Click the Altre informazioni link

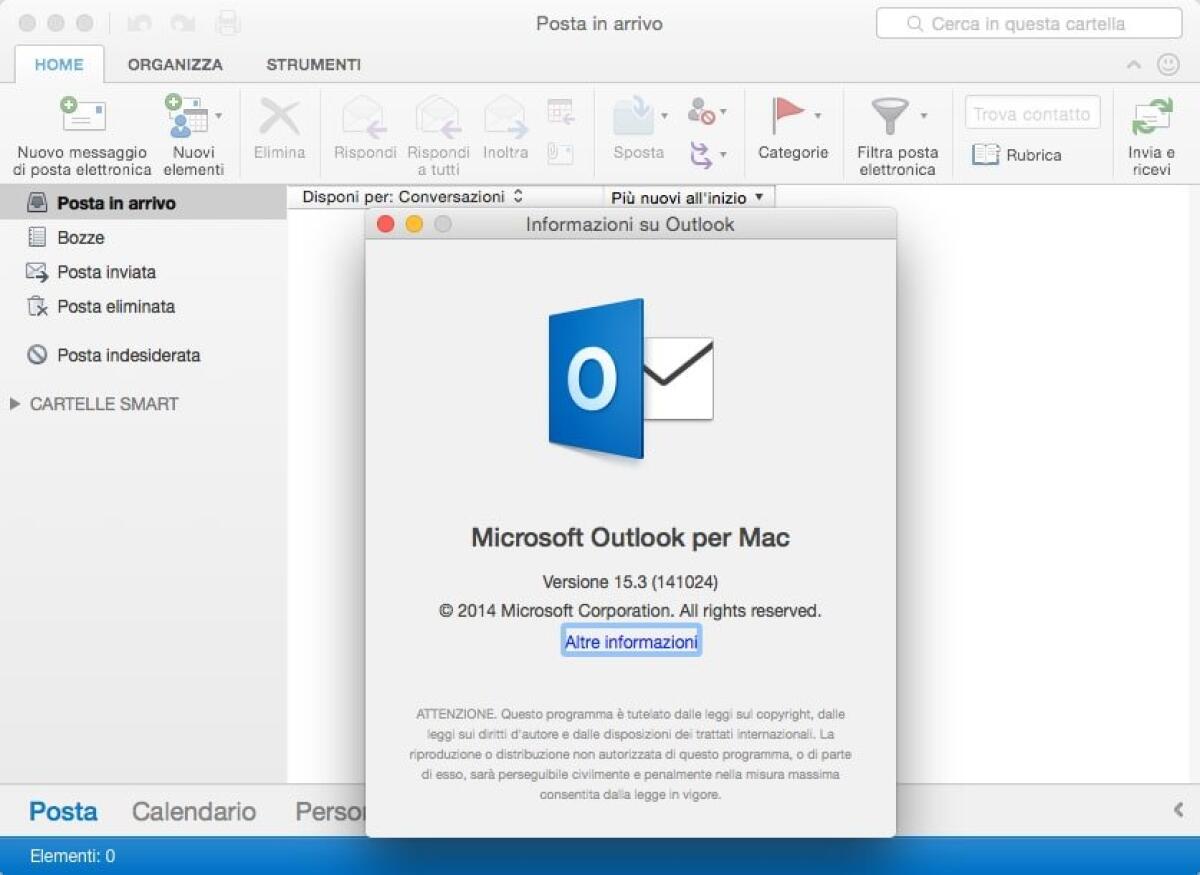[630, 641]
